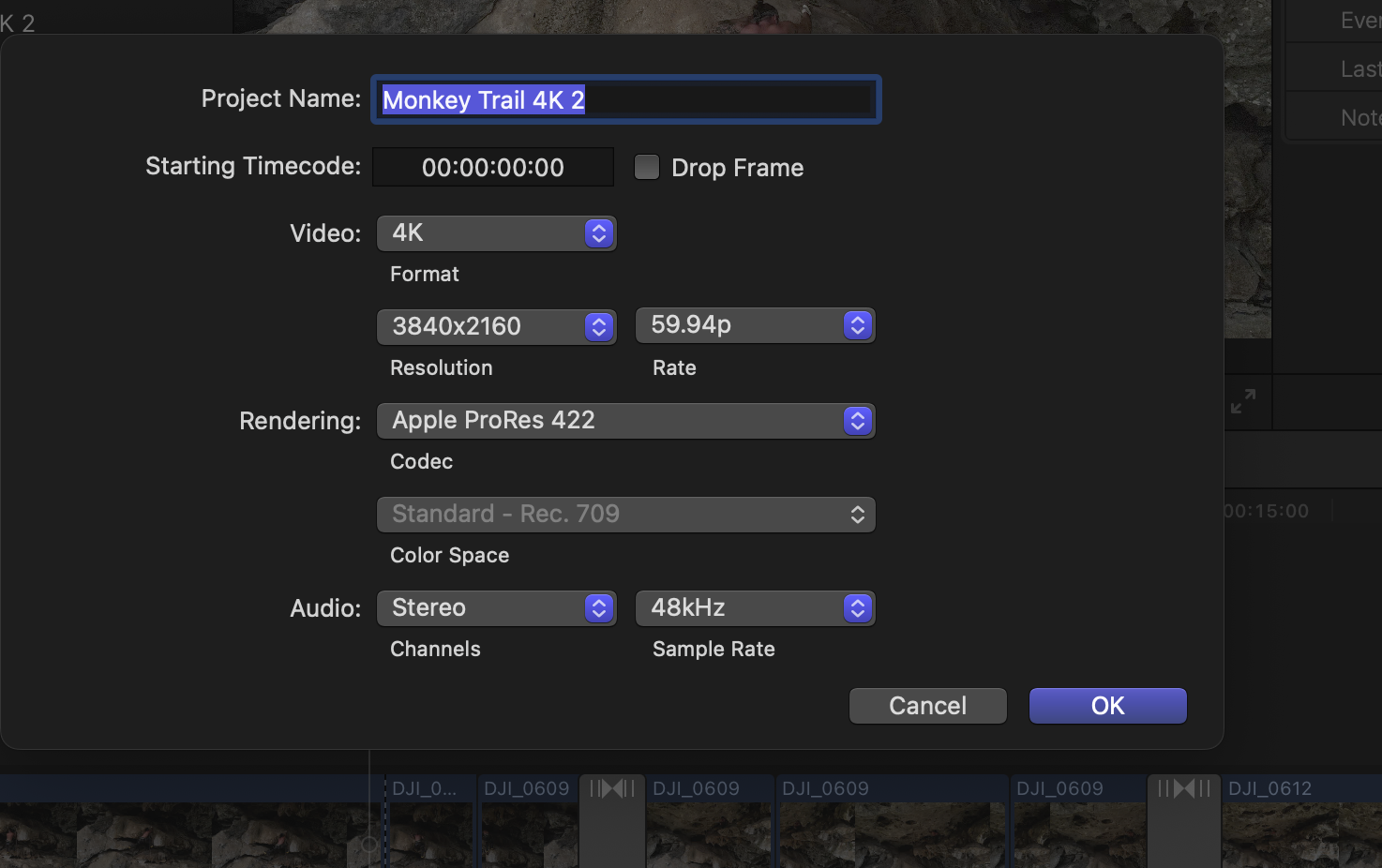1382x868 pixels.
Task: Click the fullscreen expand arrows icon
Action: click(1242, 401)
